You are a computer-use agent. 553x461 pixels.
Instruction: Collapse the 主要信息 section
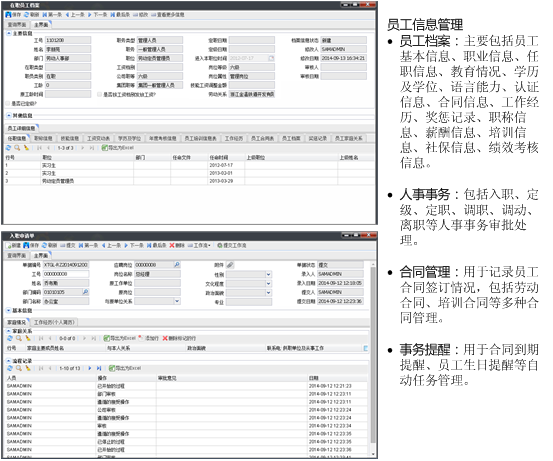point(9,33)
